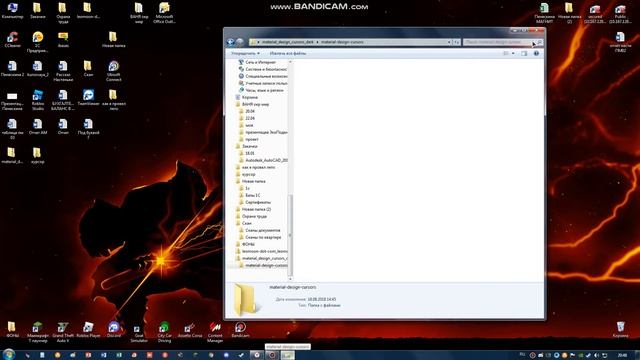
Task: Open the Content Manager desktop shortcut
Action: pos(215,332)
